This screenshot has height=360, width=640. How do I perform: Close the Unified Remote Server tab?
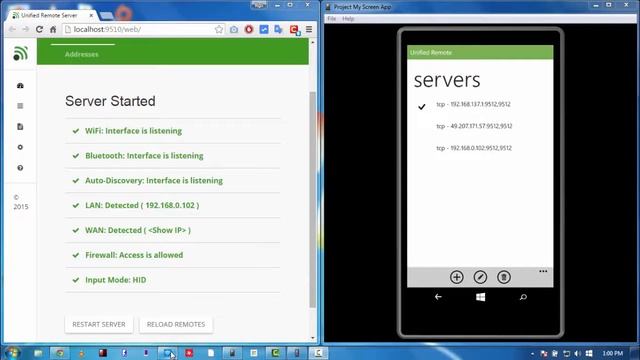pyautogui.click(x=91, y=15)
